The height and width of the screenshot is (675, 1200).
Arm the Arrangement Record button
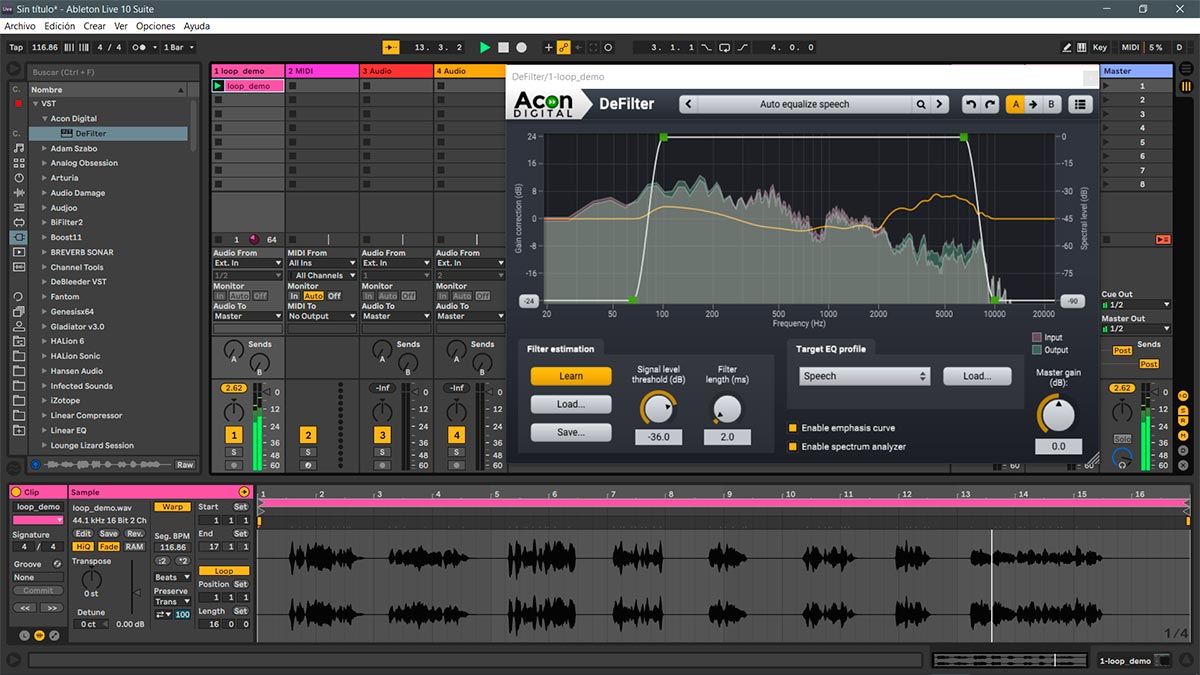pos(521,47)
